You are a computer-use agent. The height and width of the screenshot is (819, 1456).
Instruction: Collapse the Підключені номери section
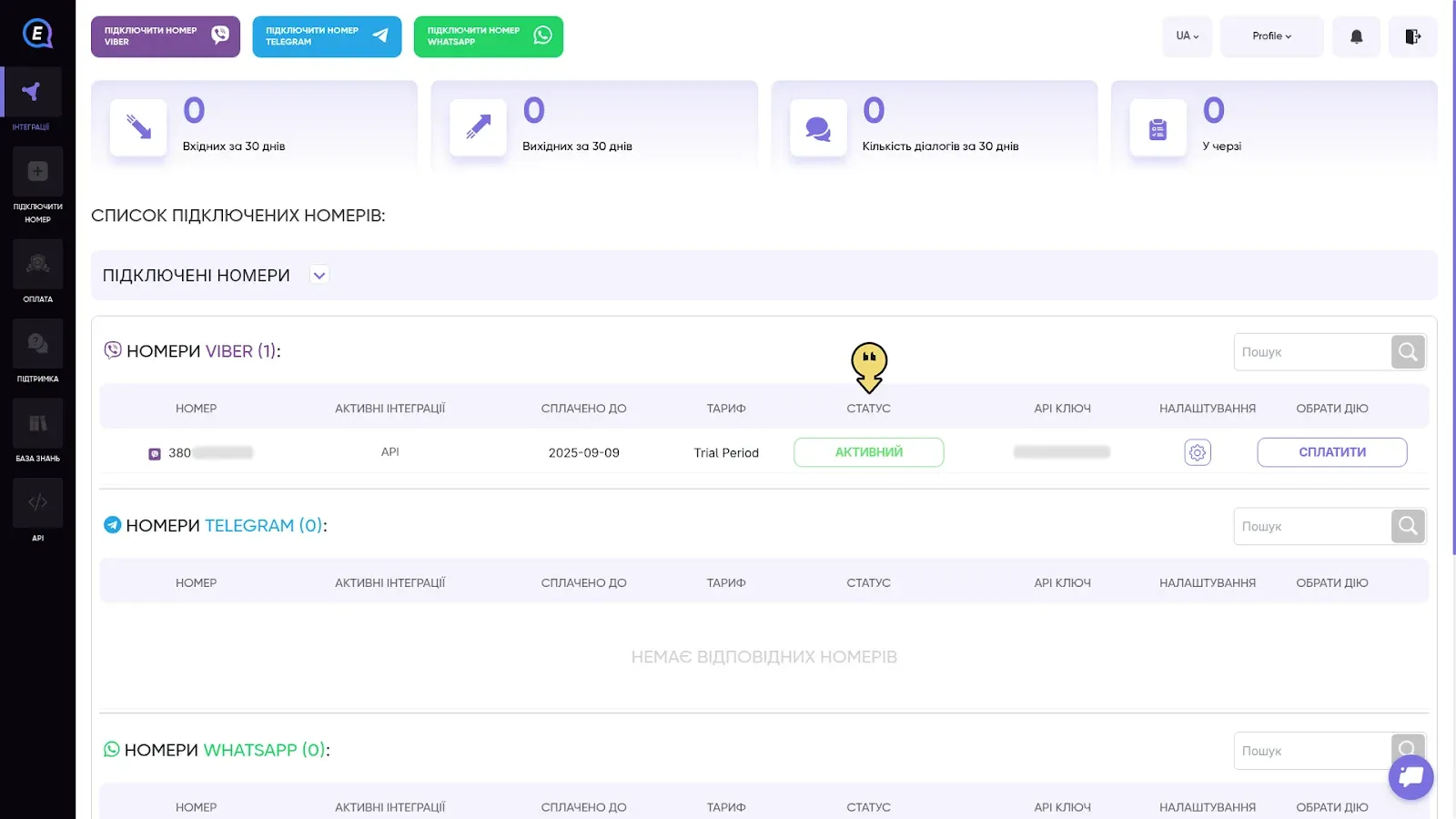[319, 275]
